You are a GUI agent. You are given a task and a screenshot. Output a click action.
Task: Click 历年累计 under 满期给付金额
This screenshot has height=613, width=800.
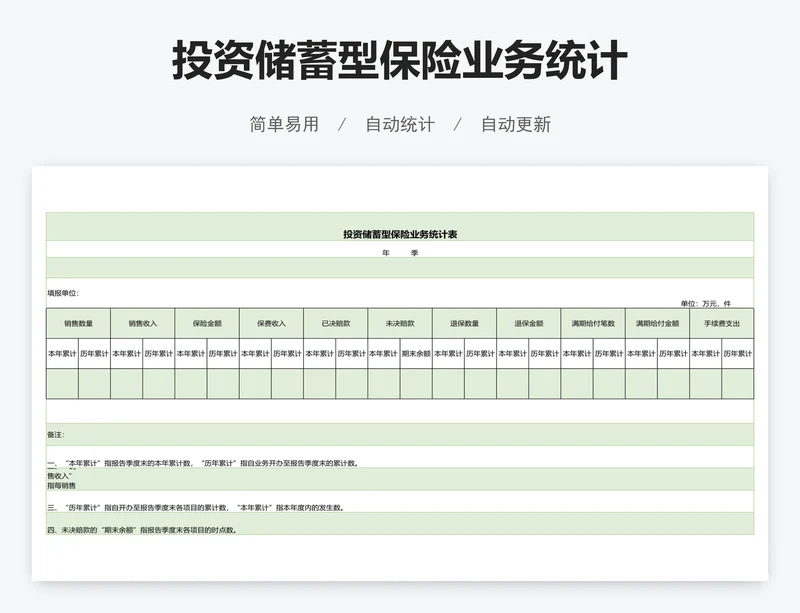pyautogui.click(x=673, y=353)
